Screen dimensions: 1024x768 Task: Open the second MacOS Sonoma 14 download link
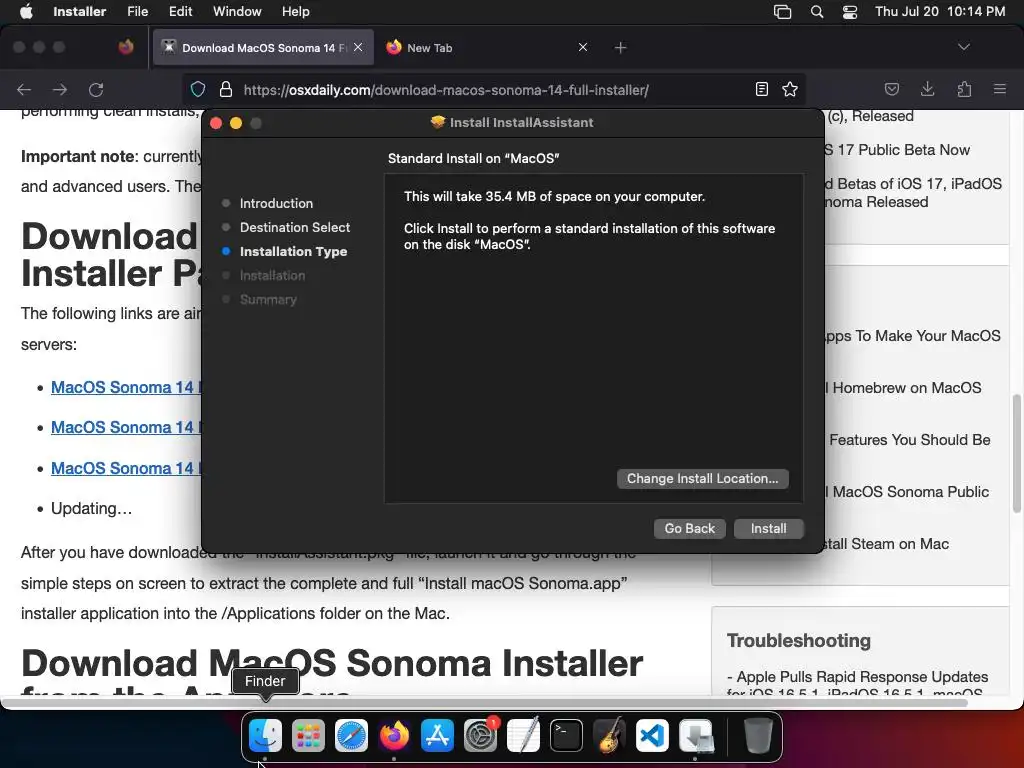point(126,427)
